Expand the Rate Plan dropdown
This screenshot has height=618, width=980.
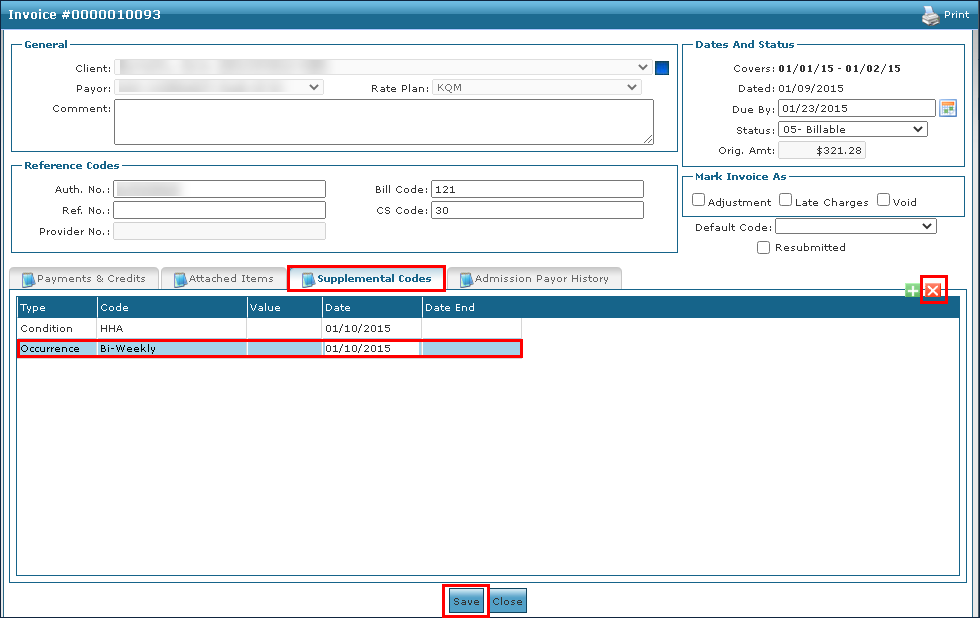537,87
